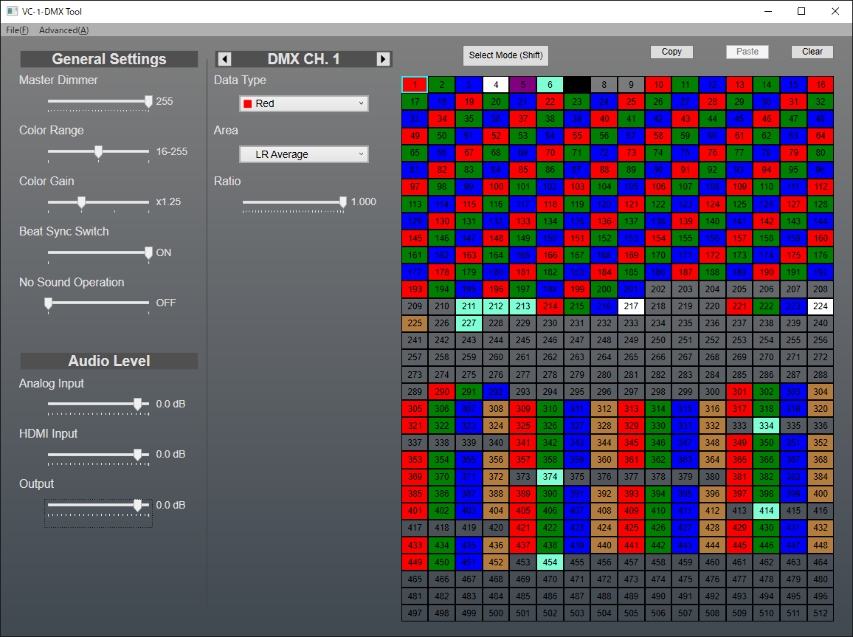Select cyan DMX channel cell 374
The height and width of the screenshot is (637, 853).
tap(550, 478)
